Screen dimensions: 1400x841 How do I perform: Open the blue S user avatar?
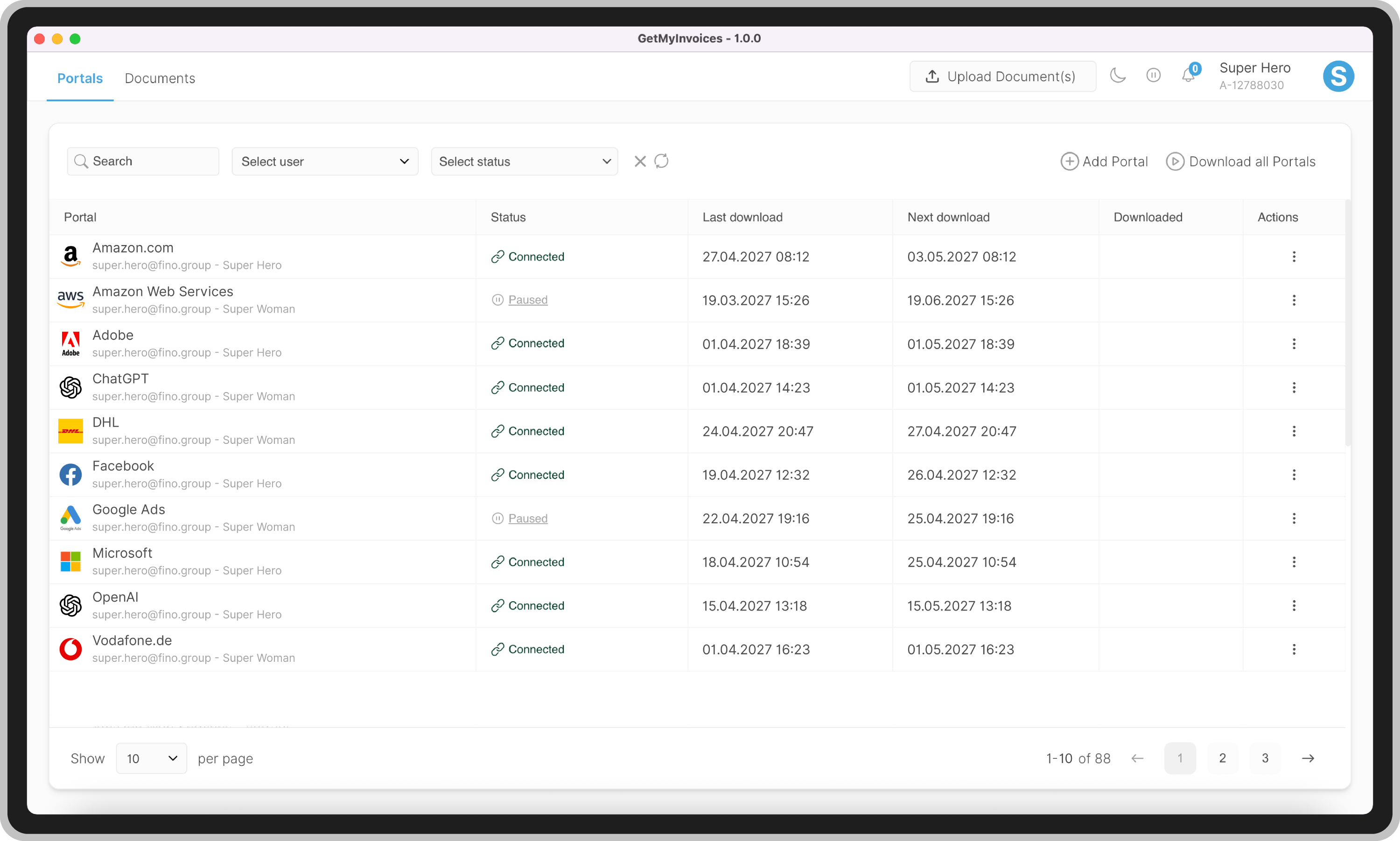click(x=1338, y=76)
